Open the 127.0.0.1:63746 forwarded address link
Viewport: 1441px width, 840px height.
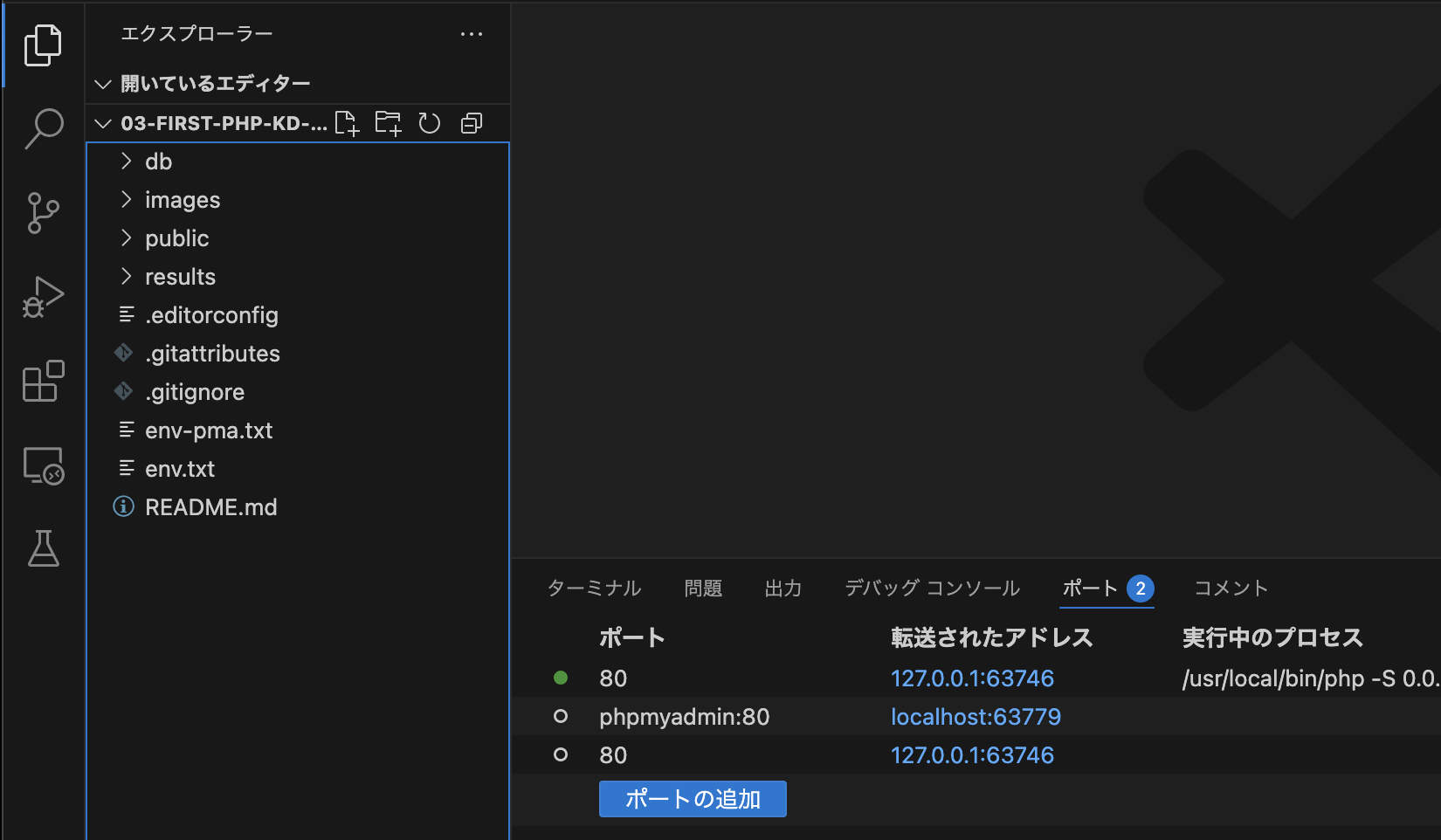[972, 678]
